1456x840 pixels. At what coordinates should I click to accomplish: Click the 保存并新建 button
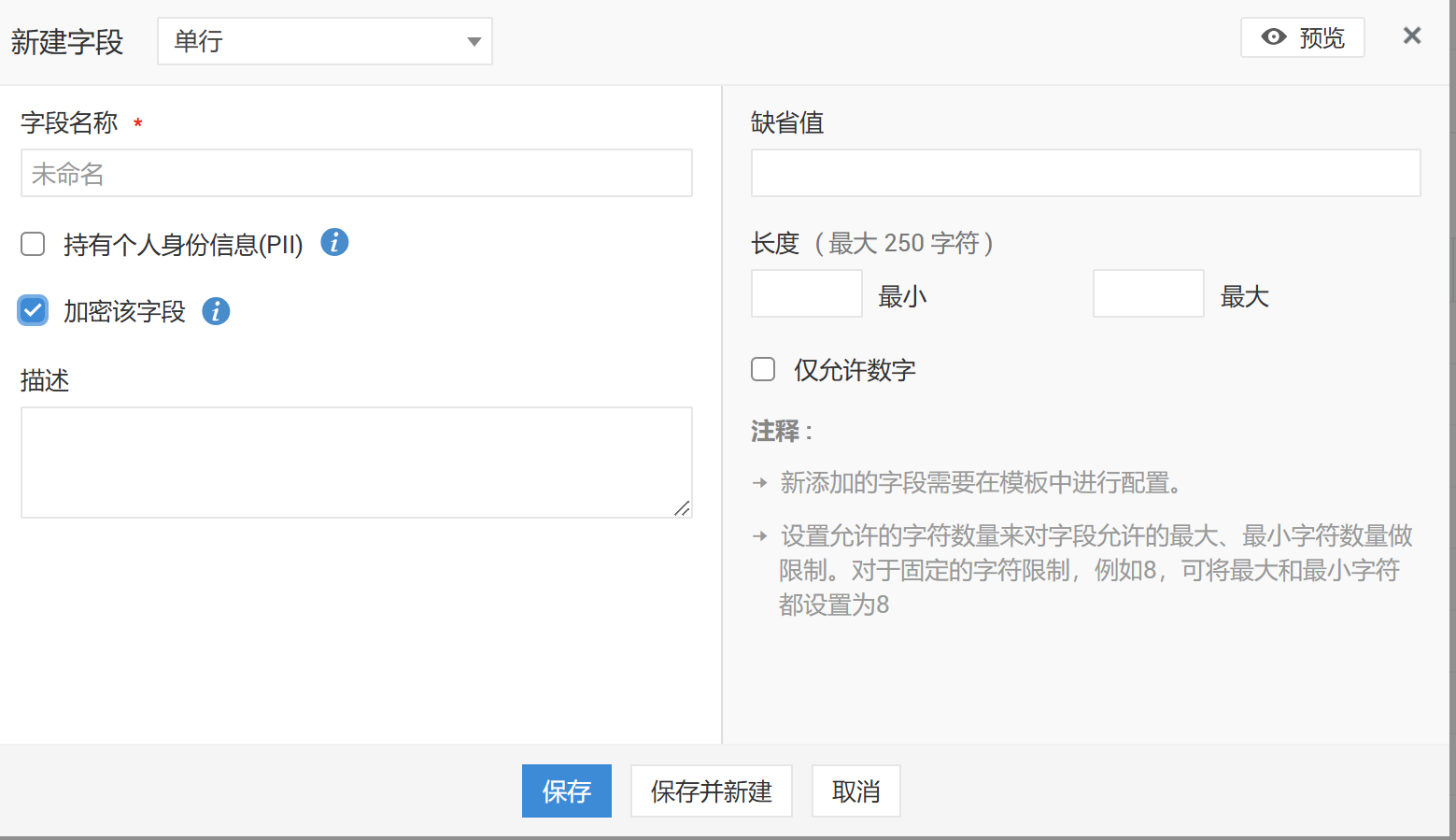[x=711, y=791]
